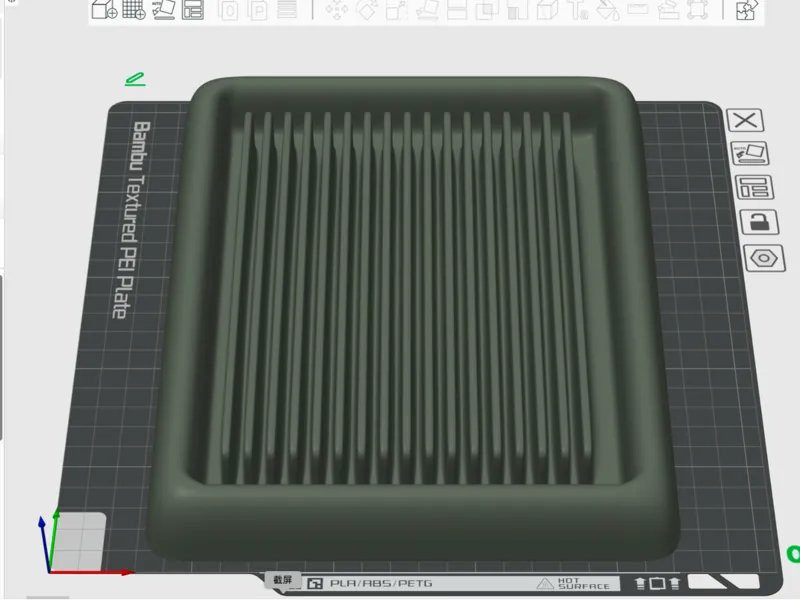
Task: Click the Add model cube icon
Action: 105,9
